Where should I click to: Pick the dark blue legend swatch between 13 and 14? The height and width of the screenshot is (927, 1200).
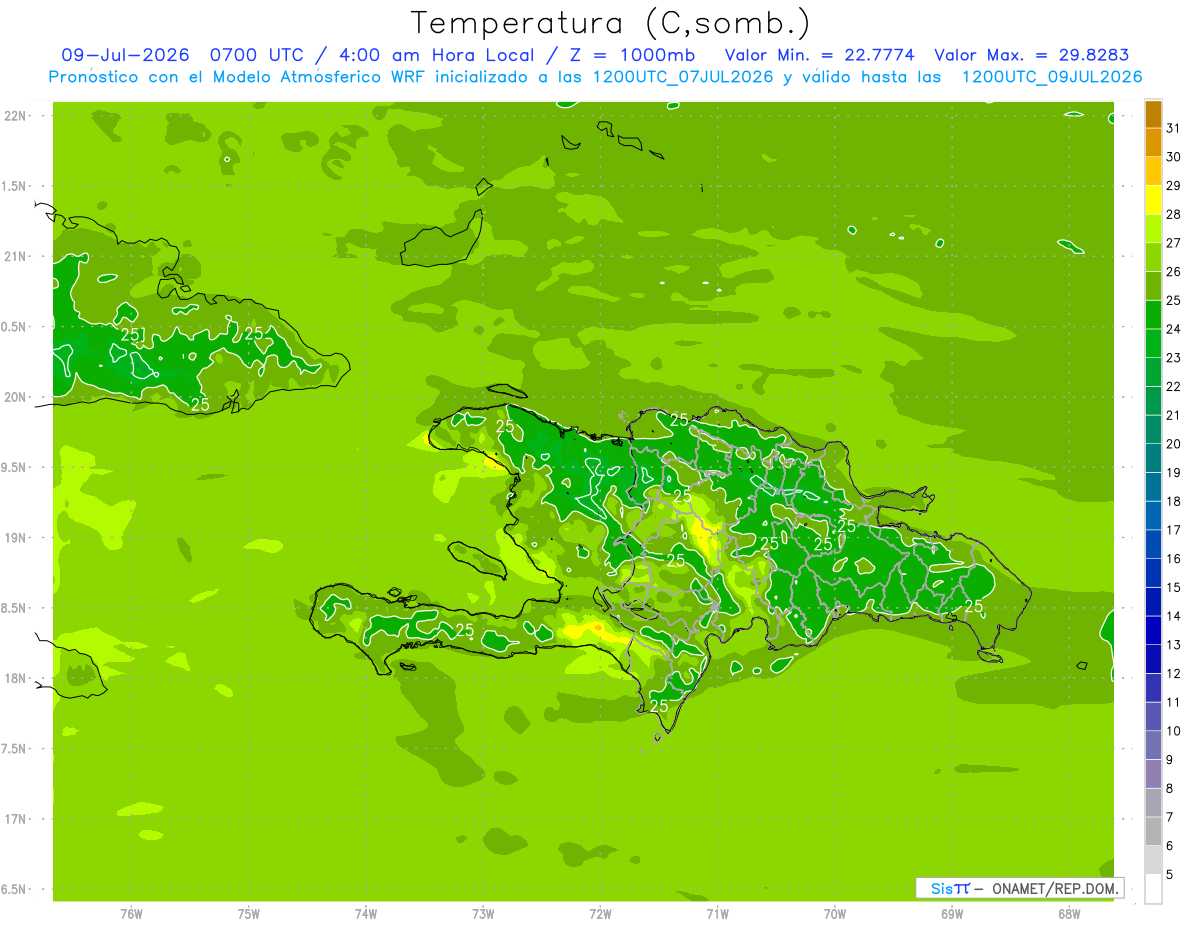(x=1153, y=630)
